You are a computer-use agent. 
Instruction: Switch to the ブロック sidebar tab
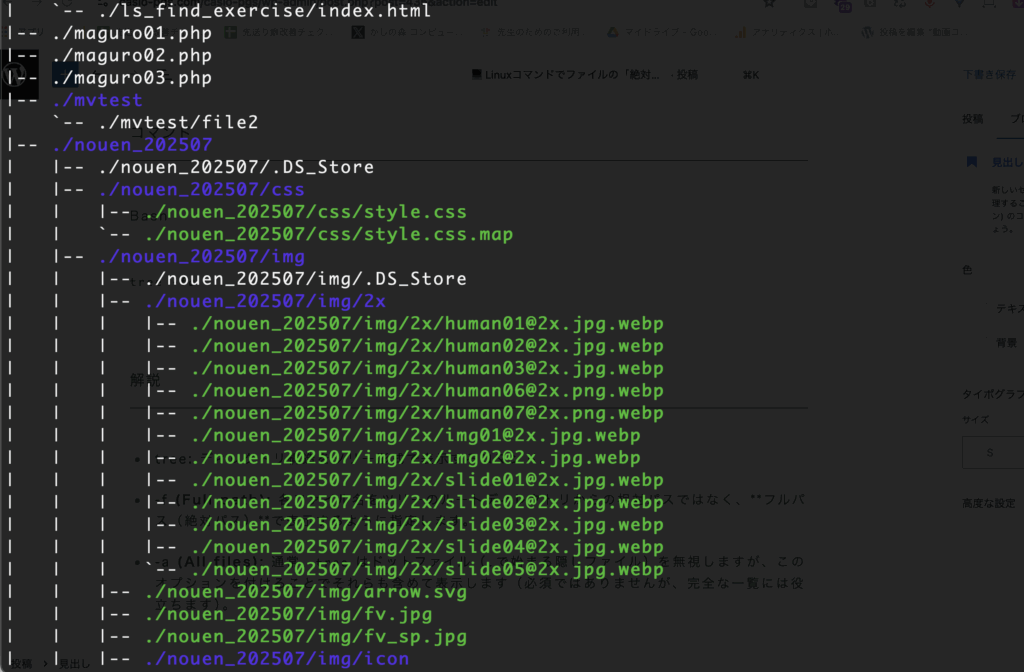coord(1015,118)
